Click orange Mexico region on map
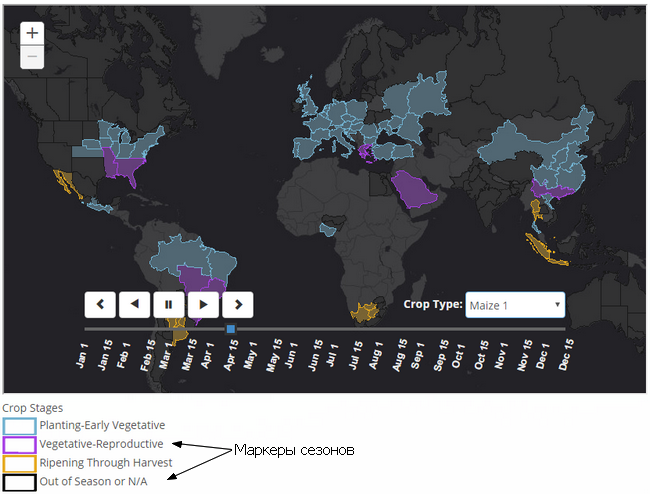 [x=65, y=183]
